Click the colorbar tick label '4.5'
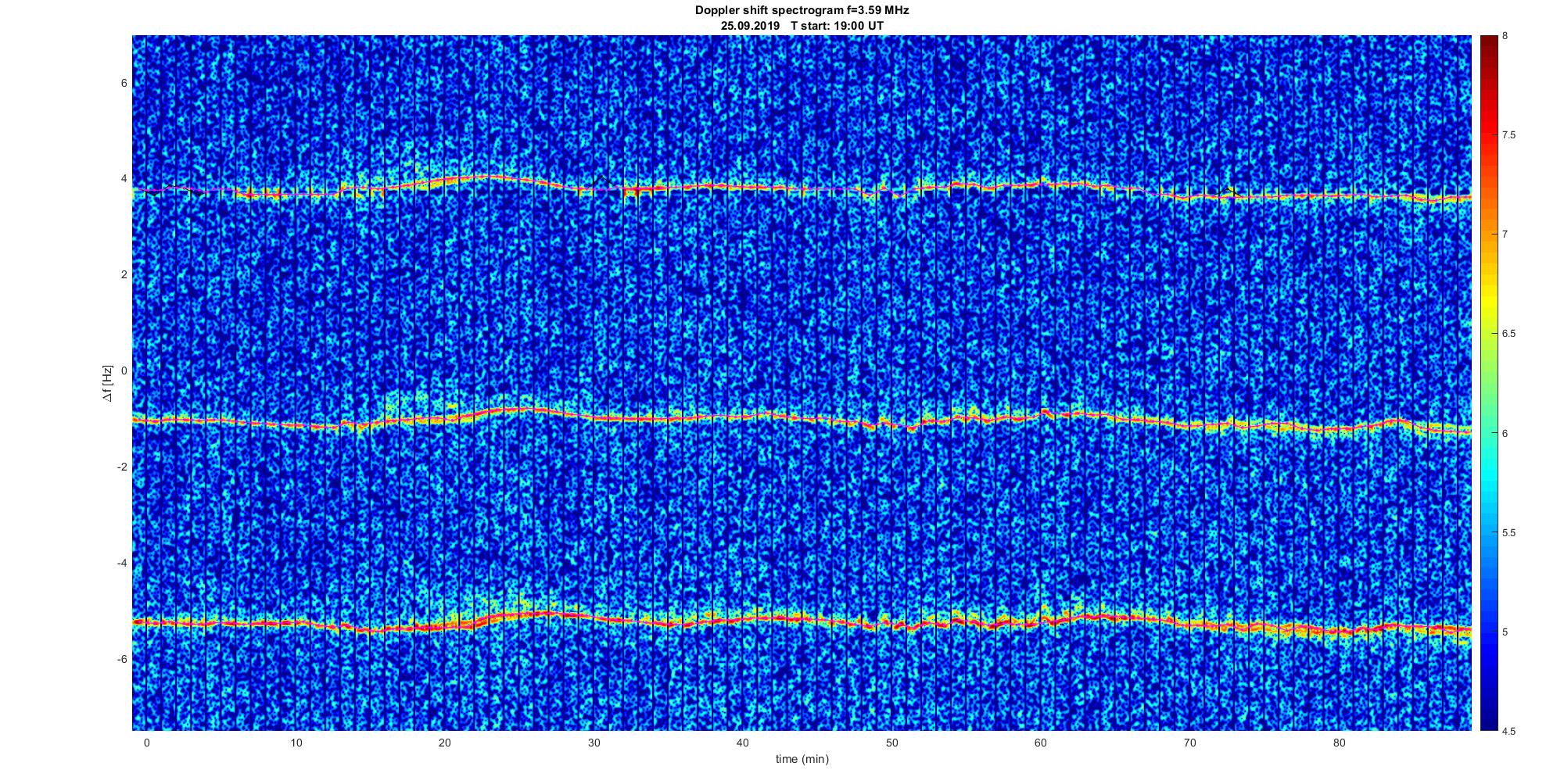Image resolution: width=1564 pixels, height=784 pixels. [x=1508, y=731]
